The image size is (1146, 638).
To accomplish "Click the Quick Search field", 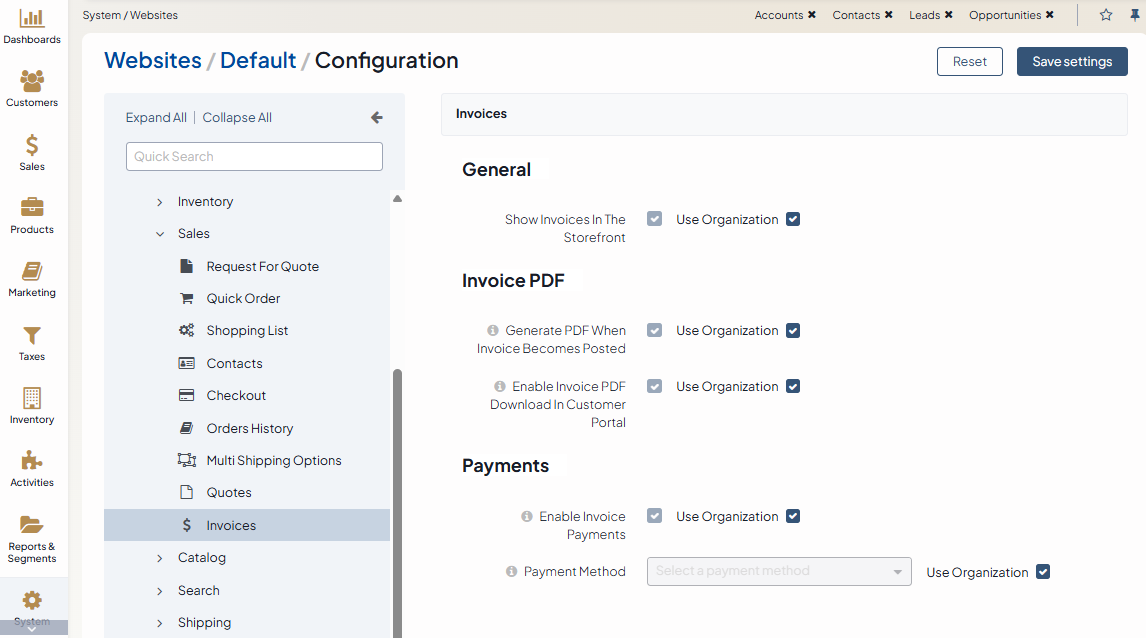I will [x=254, y=156].
